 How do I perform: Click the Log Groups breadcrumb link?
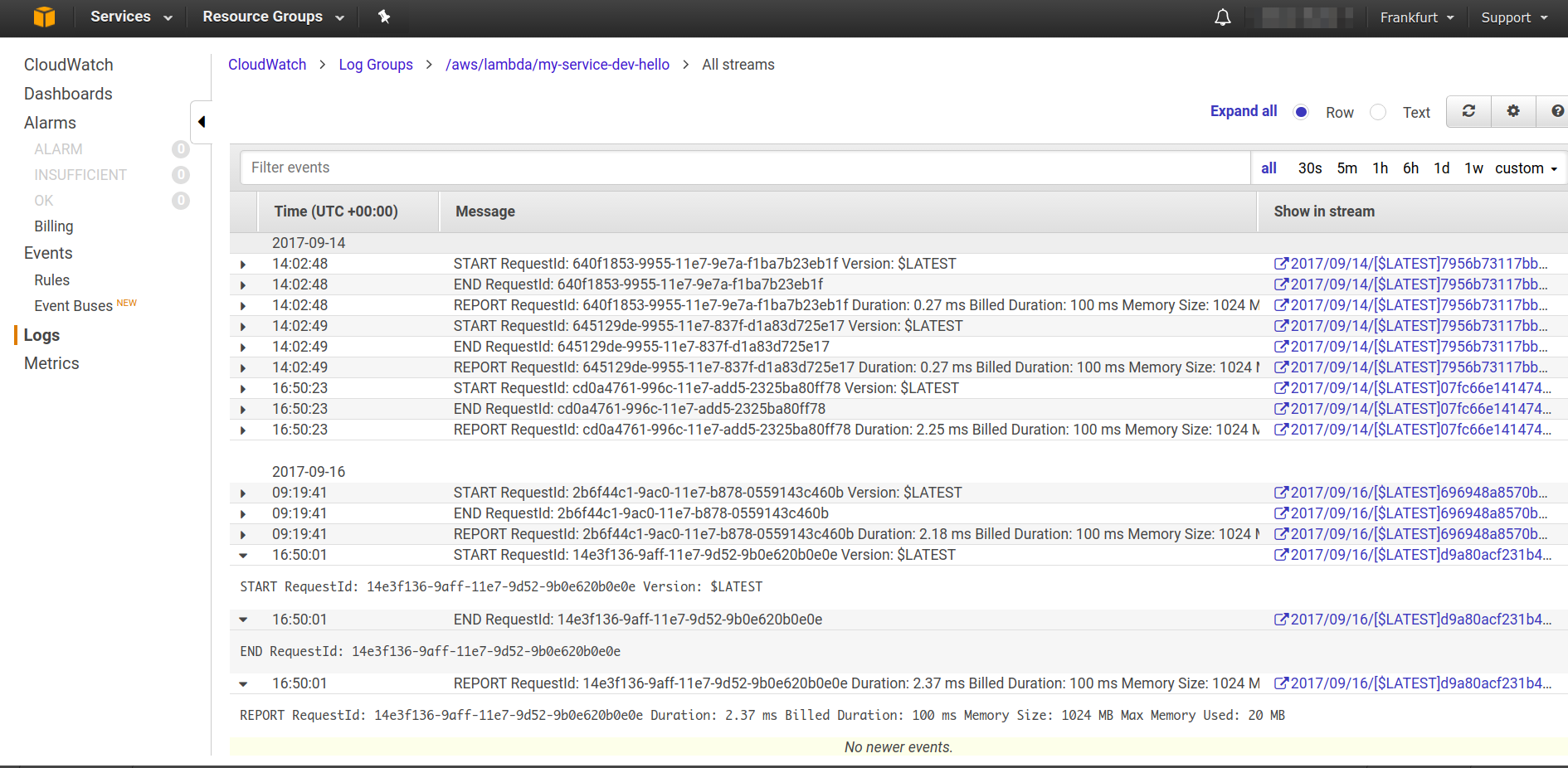coord(376,65)
